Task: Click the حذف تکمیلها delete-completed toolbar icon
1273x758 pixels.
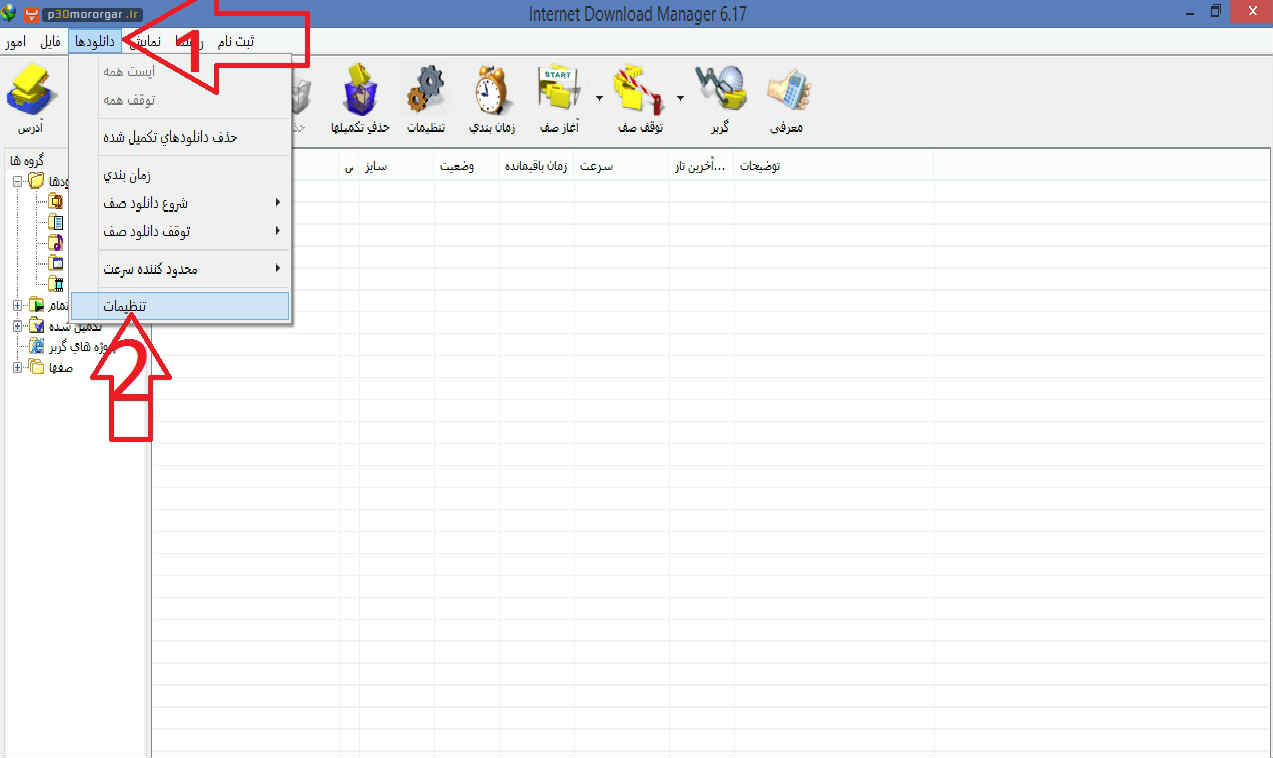Action: (x=361, y=89)
